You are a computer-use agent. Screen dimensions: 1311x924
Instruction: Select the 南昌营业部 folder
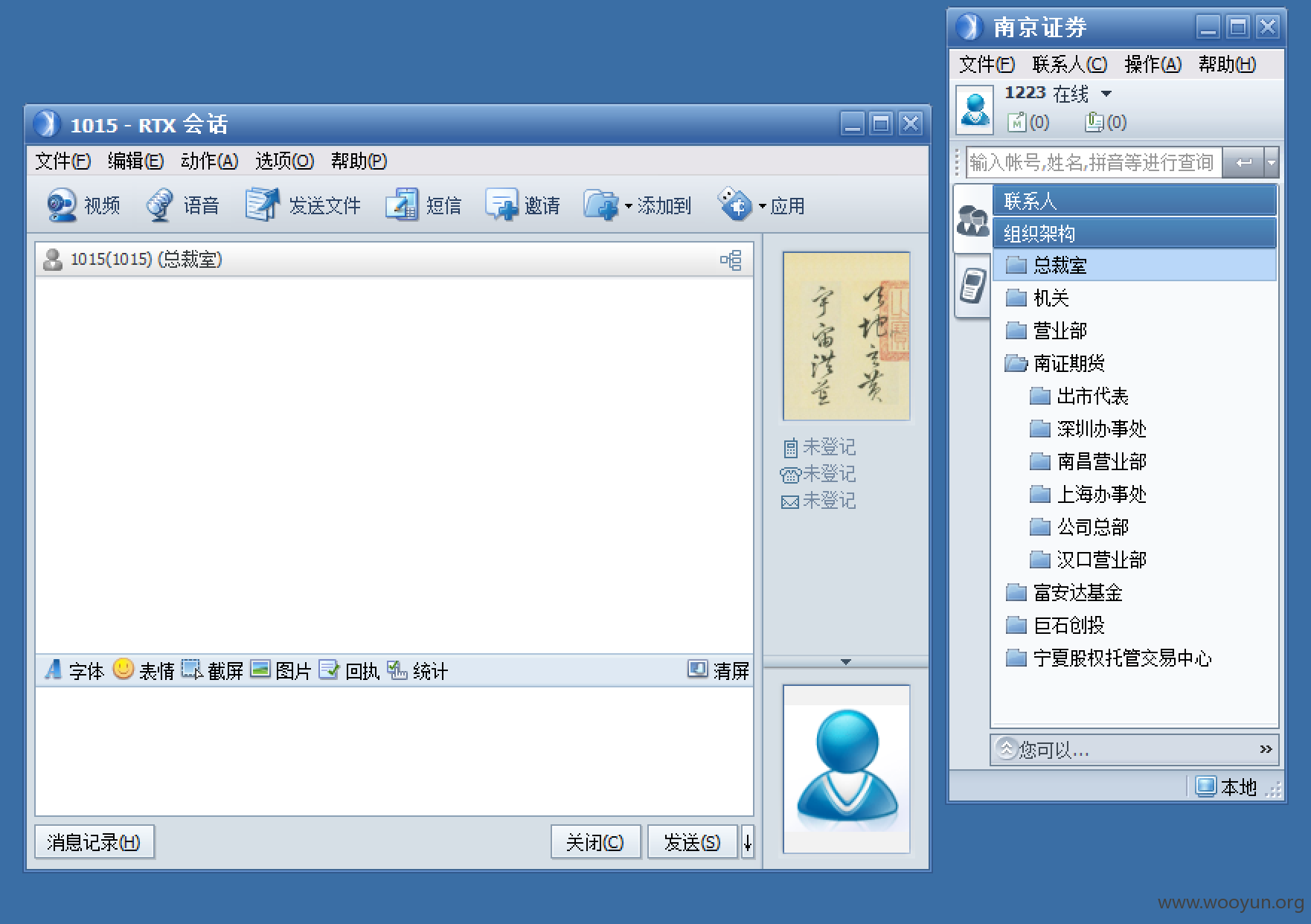point(1088,461)
